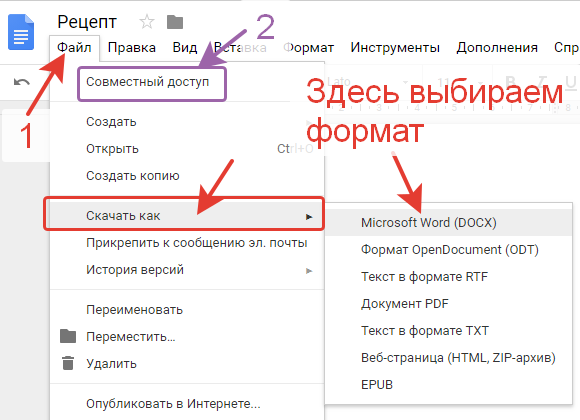The image size is (580, 420).
Task: Click trash icon next to Удалить
Action: point(68,363)
